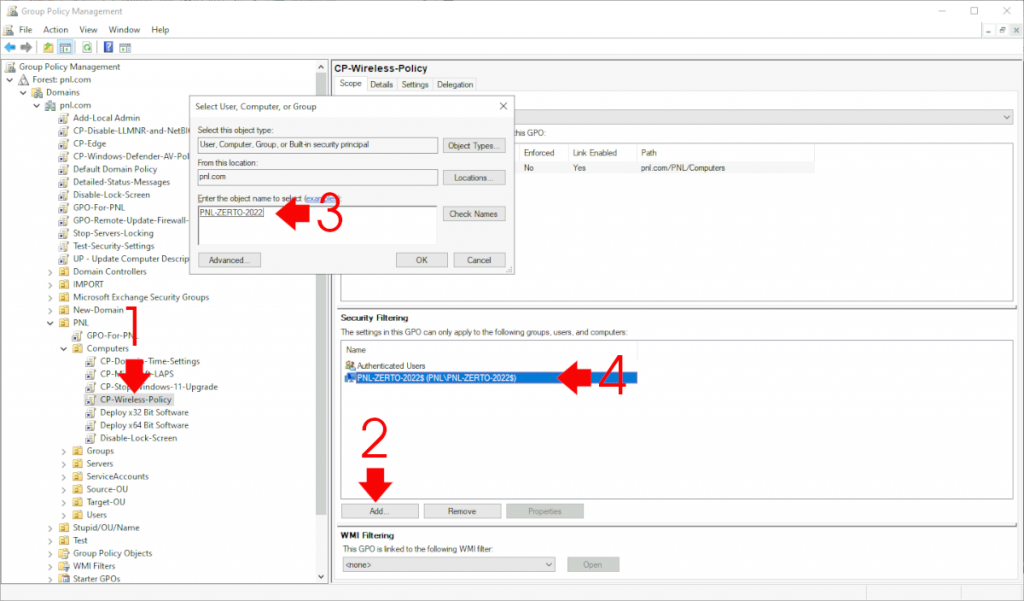1024x601 pixels.
Task: Click the Check Names button
Action: [x=474, y=212]
